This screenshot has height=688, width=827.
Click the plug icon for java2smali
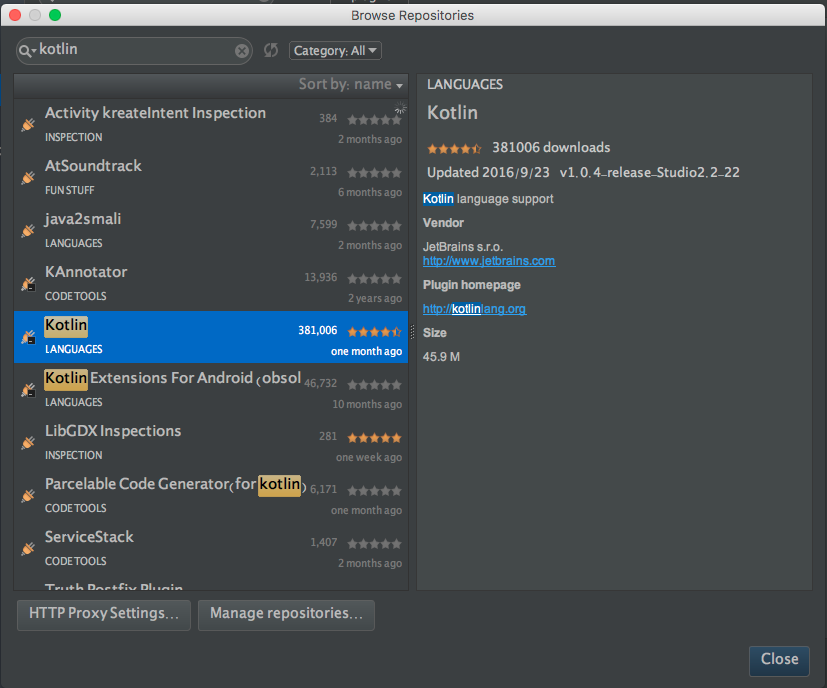tap(28, 231)
